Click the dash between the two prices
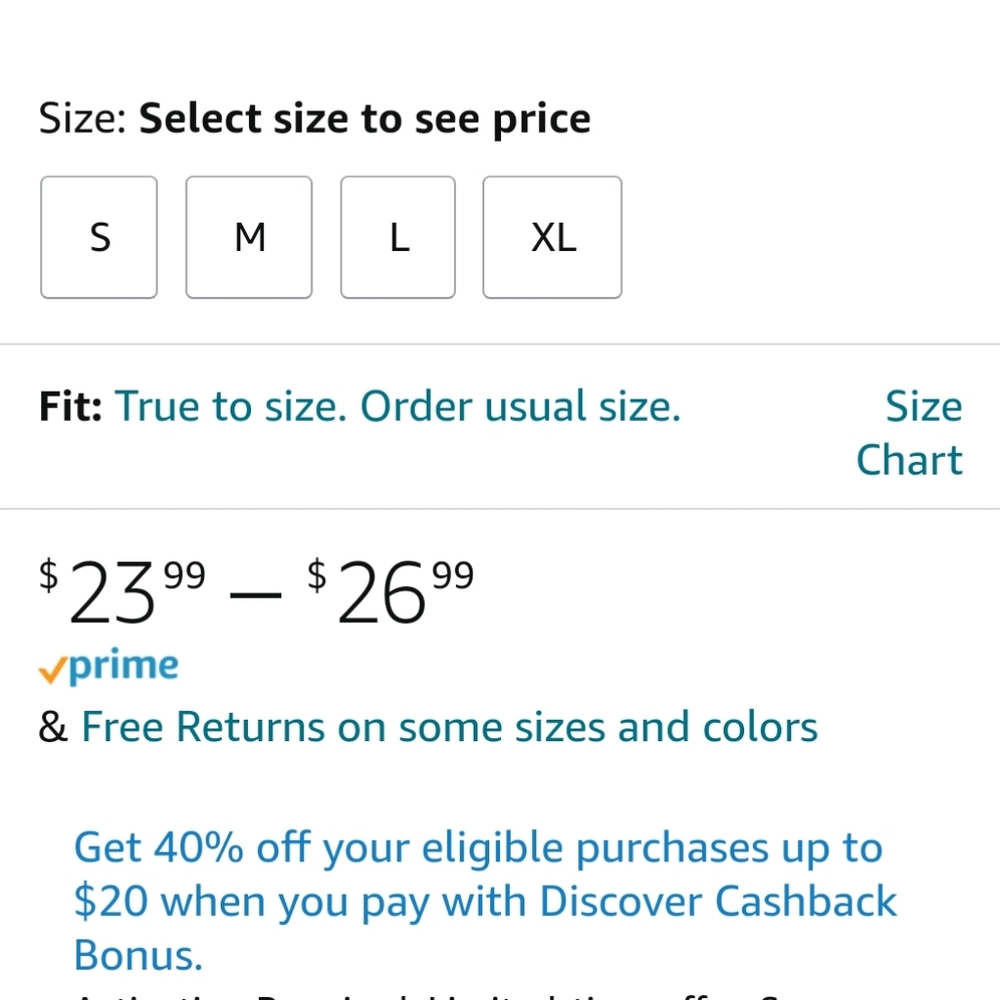The height and width of the screenshot is (1000, 1000). tap(255, 596)
